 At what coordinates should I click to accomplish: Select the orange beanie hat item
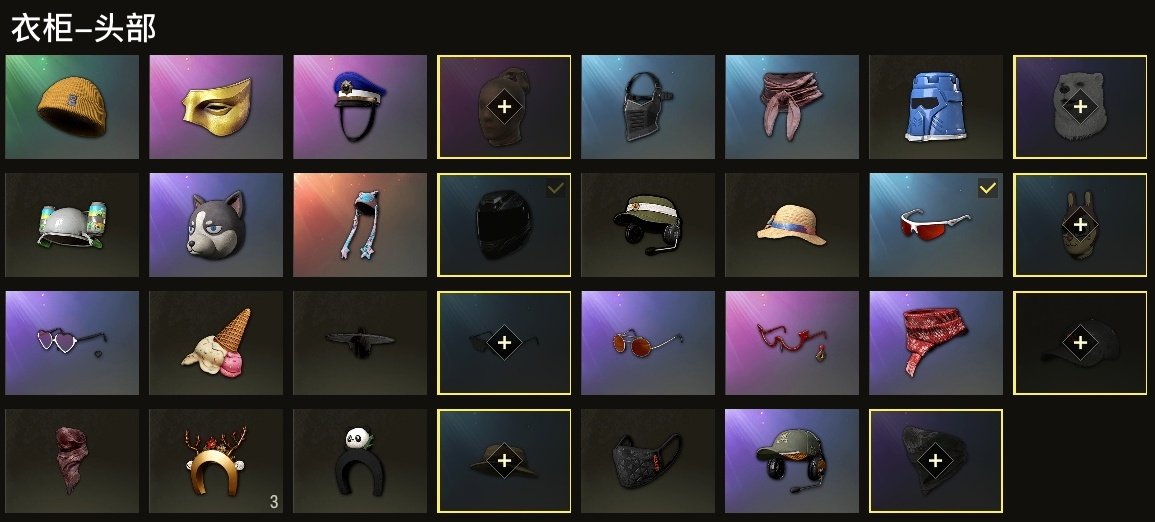[71, 107]
